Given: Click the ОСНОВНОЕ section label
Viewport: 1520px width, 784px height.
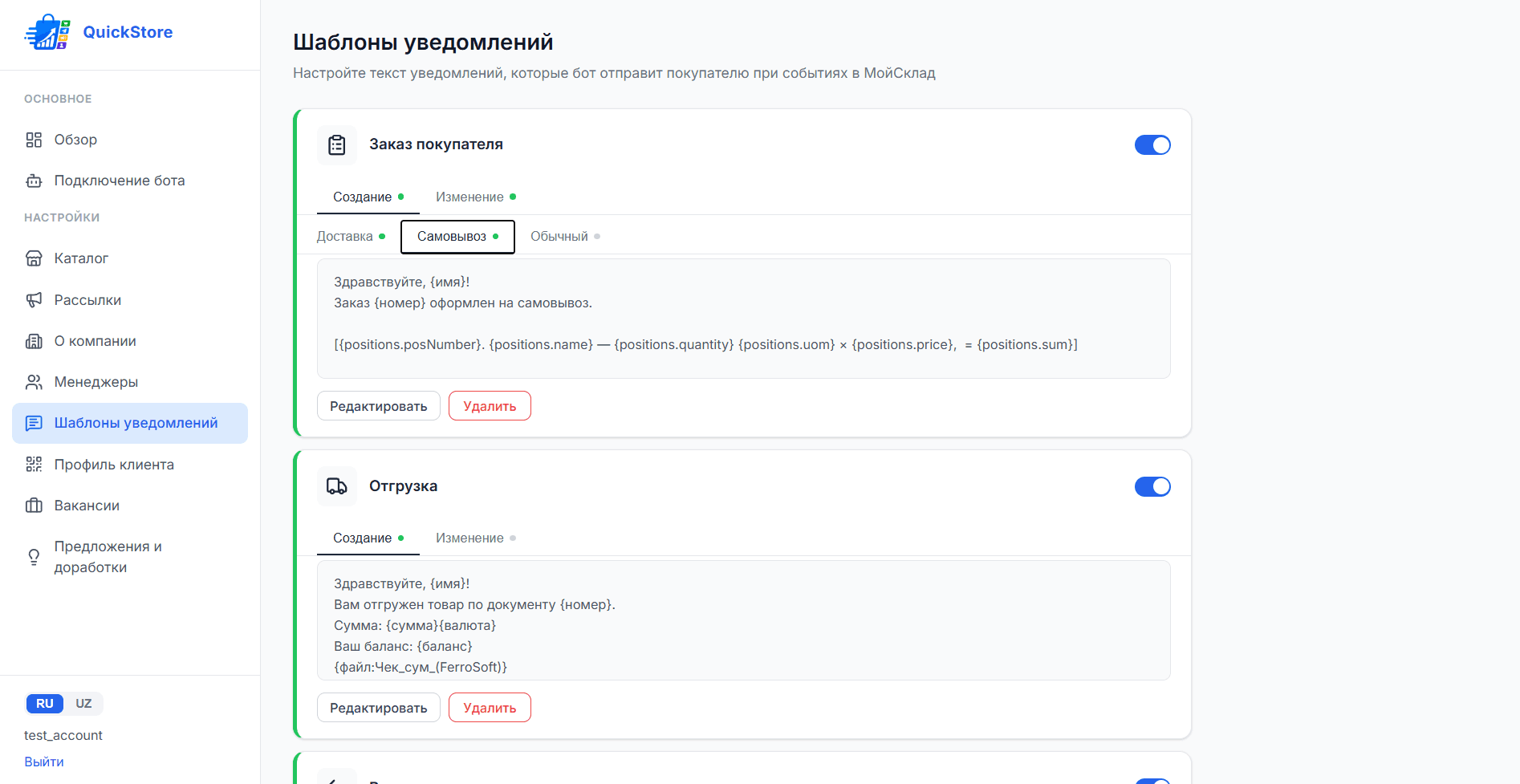Looking at the screenshot, I should [58, 99].
